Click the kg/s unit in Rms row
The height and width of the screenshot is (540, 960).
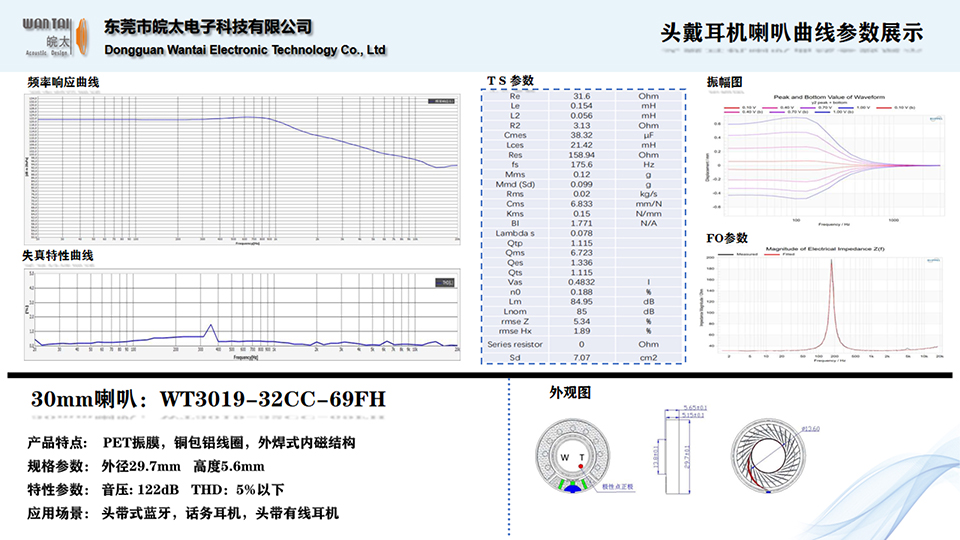pyautogui.click(x=648, y=194)
